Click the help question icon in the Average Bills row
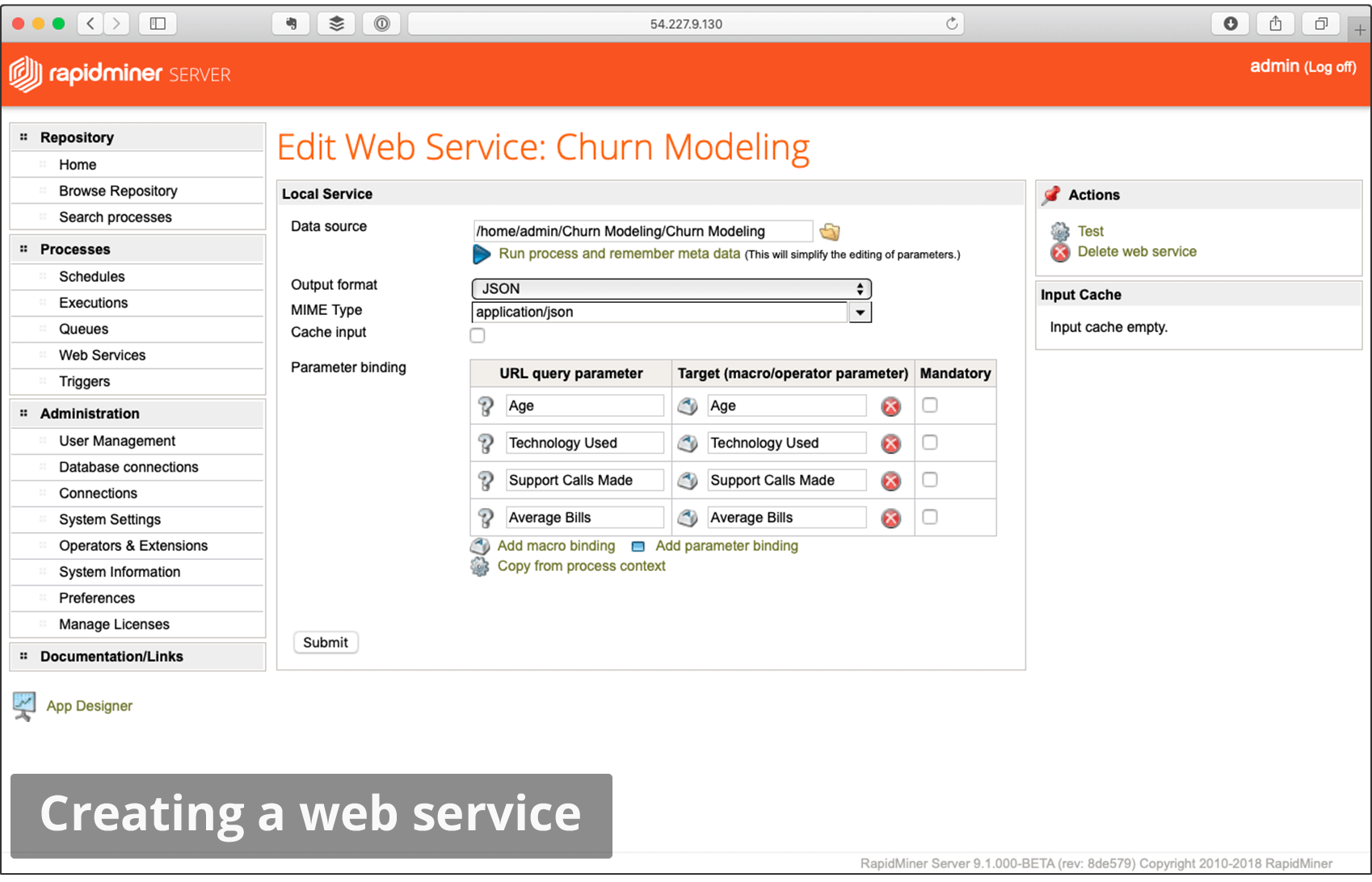This screenshot has width=1372, height=882. point(486,518)
